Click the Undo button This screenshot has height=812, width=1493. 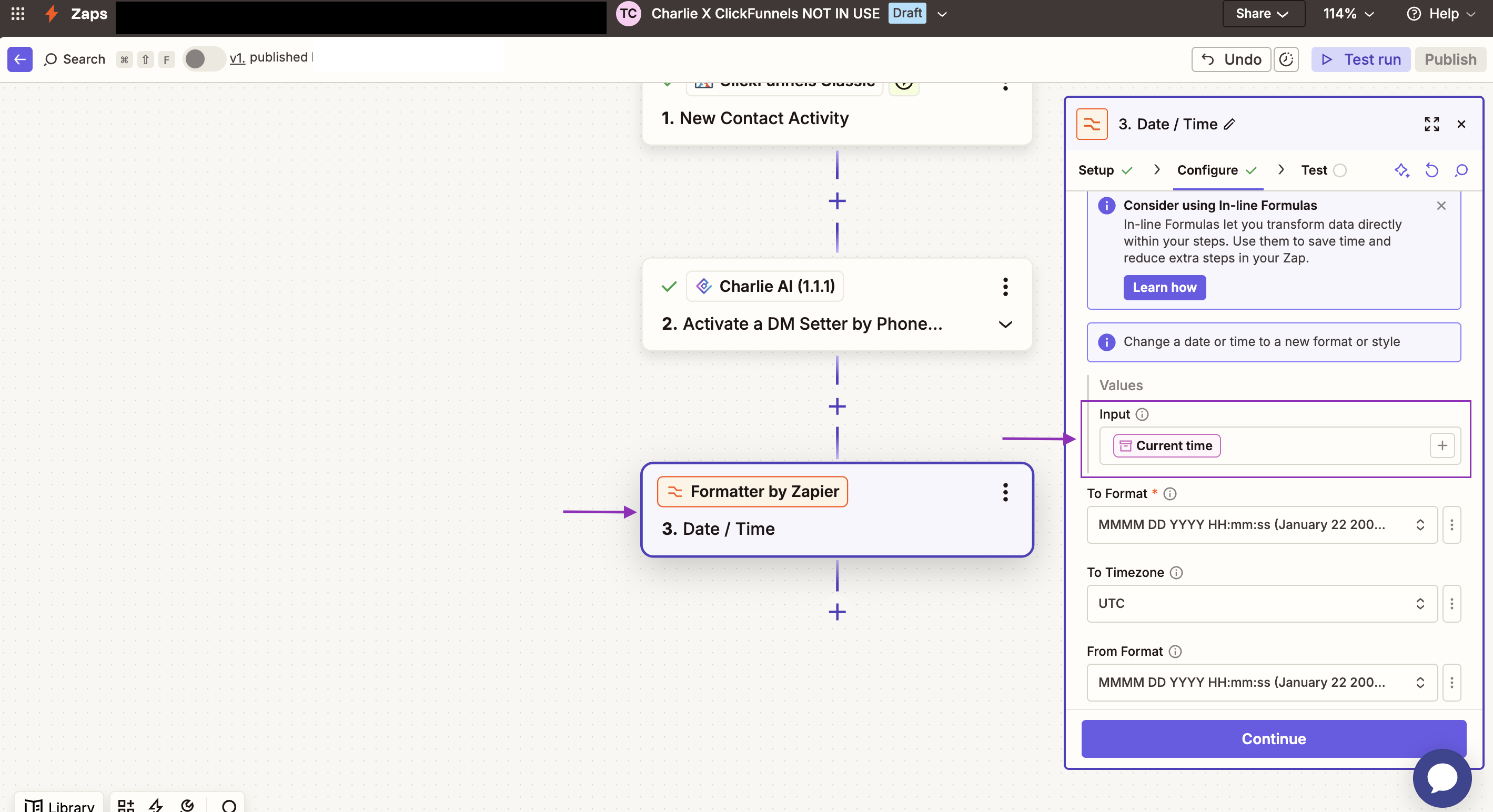click(x=1231, y=59)
